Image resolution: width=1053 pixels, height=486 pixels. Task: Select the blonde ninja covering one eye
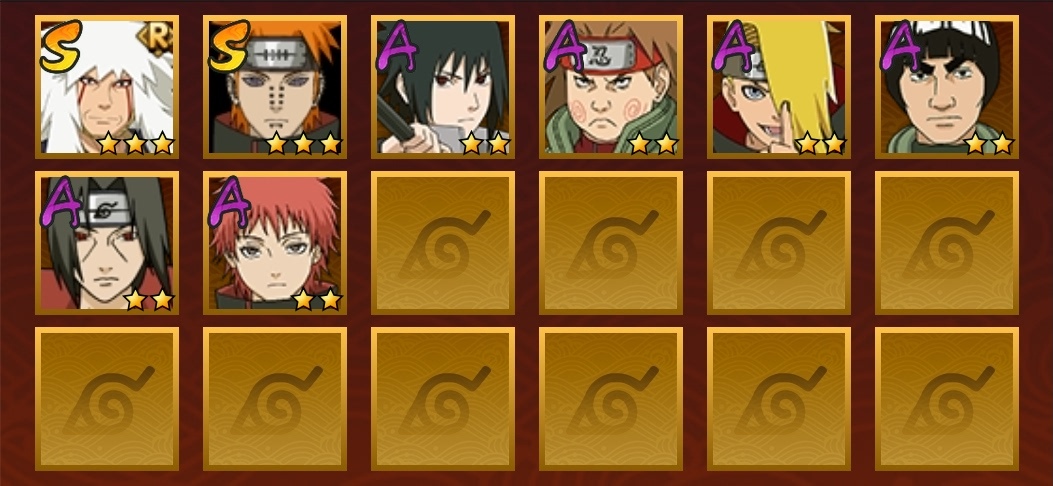coord(778,87)
